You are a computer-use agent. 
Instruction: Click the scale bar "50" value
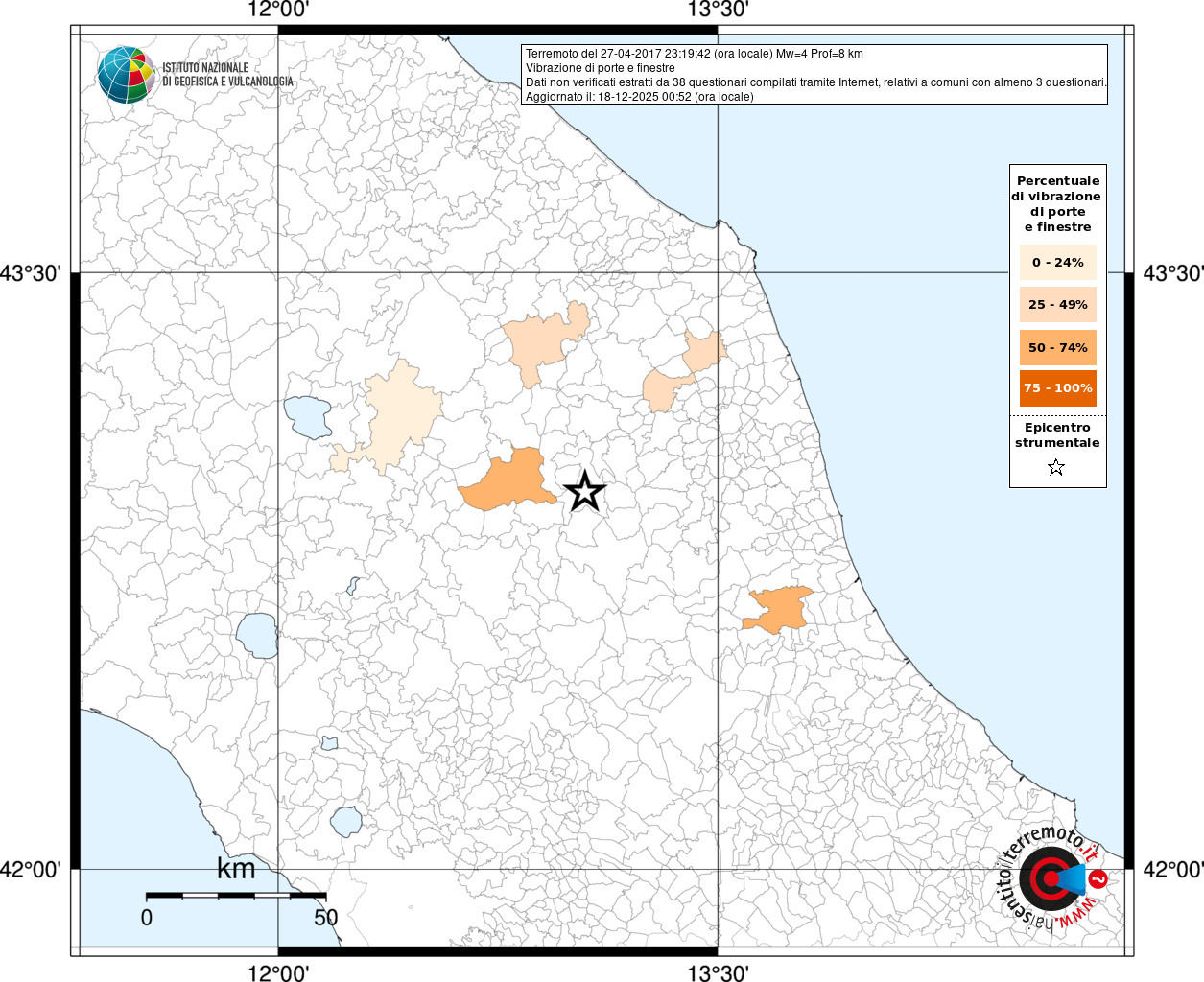326,917
